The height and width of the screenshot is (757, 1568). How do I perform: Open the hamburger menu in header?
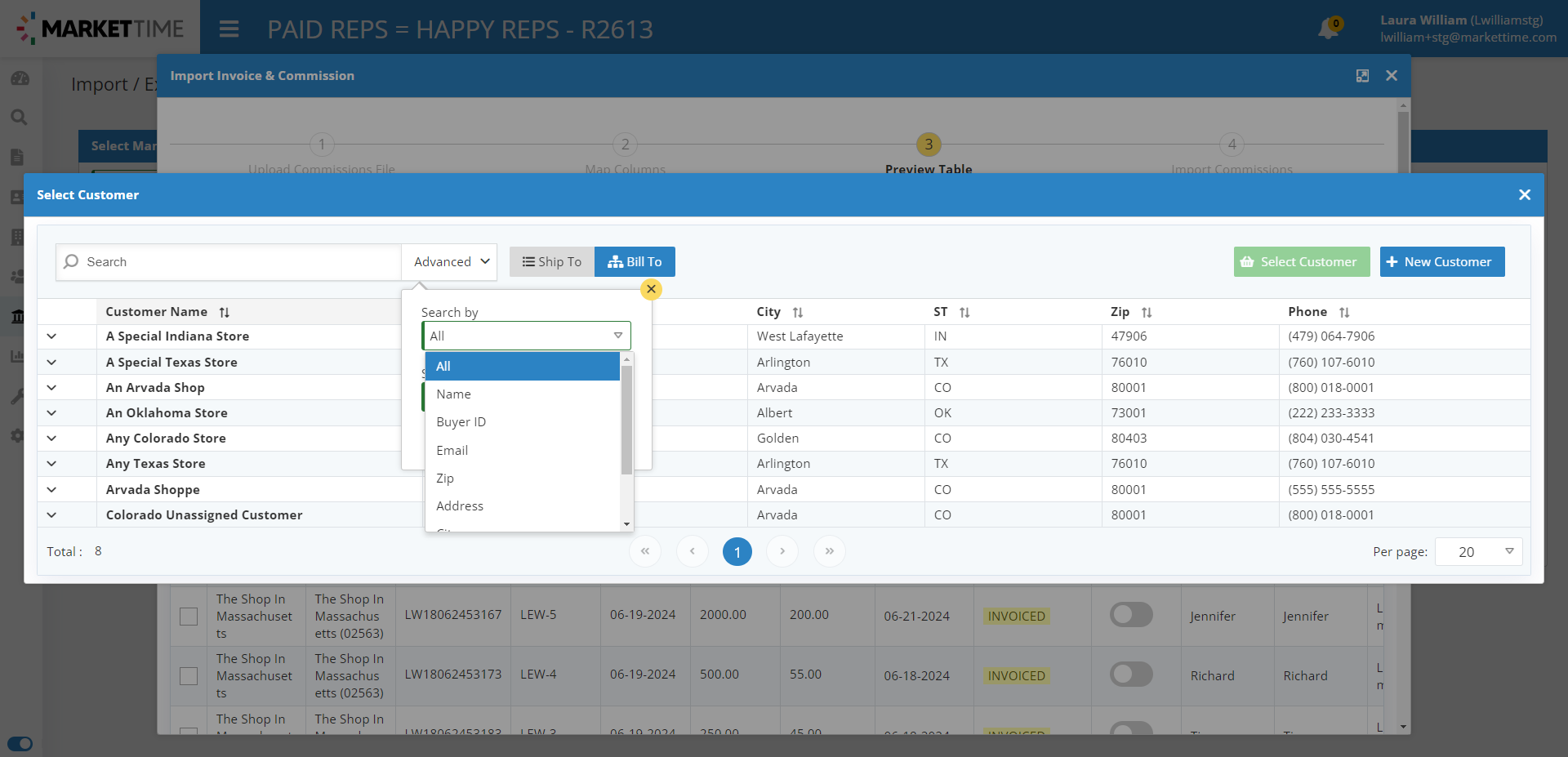tap(229, 29)
